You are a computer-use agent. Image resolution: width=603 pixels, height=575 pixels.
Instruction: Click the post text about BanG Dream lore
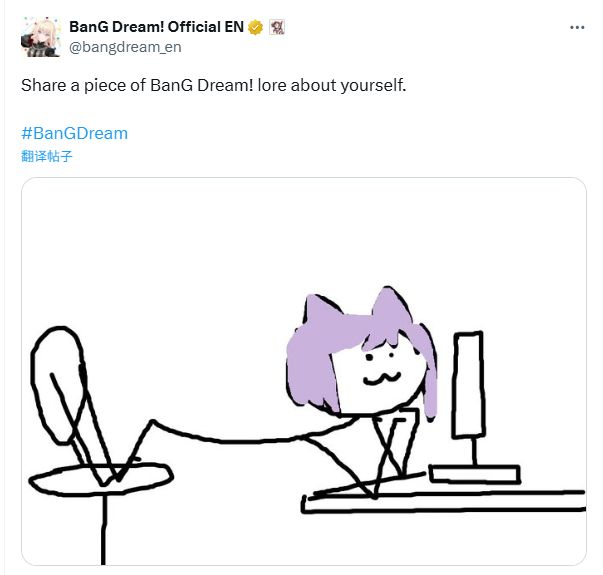click(x=213, y=85)
